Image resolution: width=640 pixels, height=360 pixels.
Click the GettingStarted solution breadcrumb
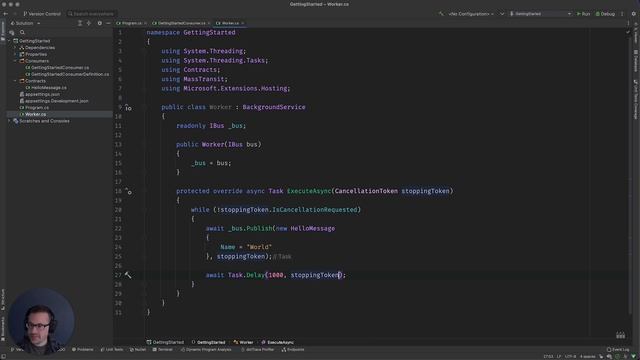pos(165,342)
